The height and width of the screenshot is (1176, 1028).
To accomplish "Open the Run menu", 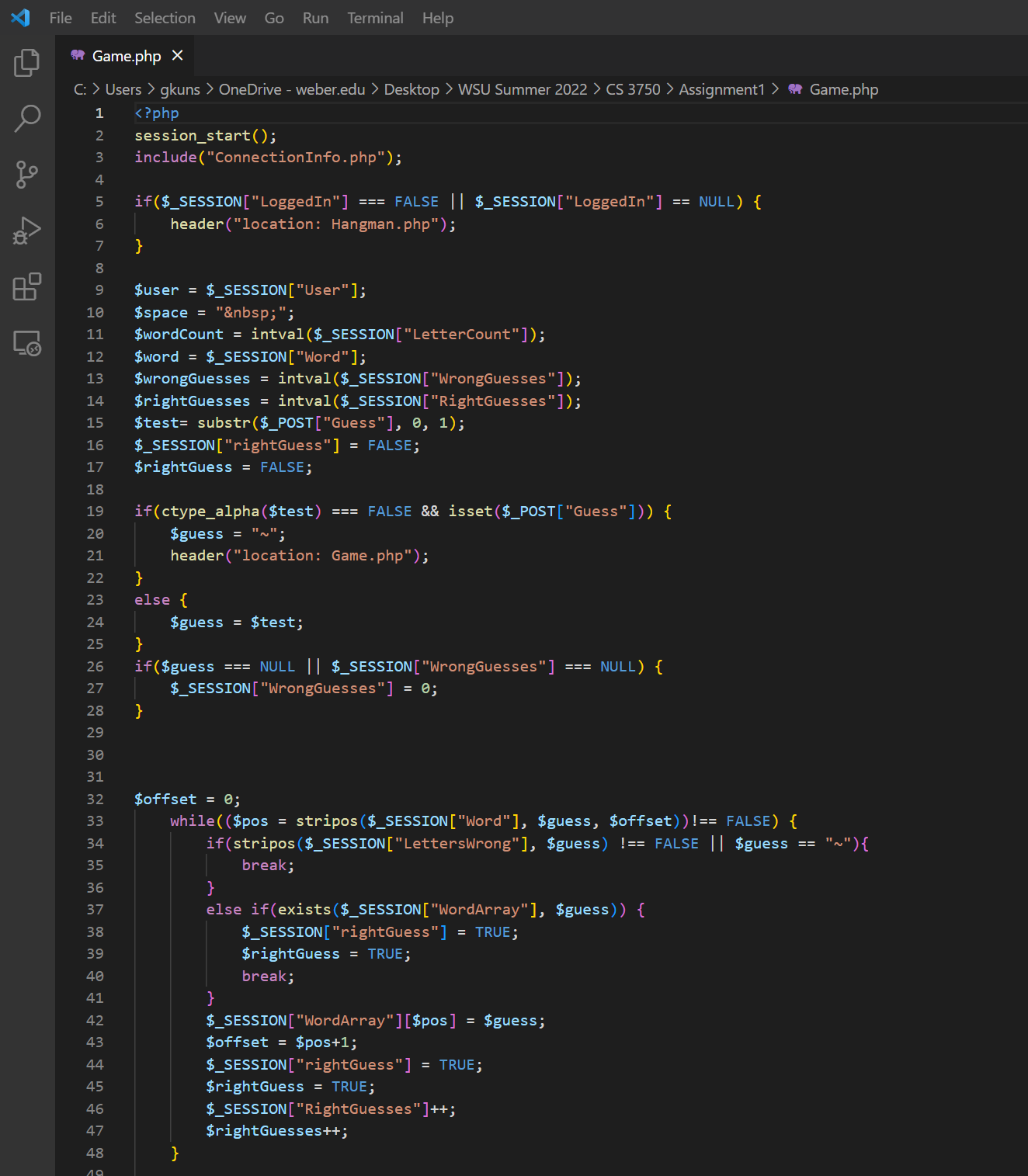I will tap(315, 18).
